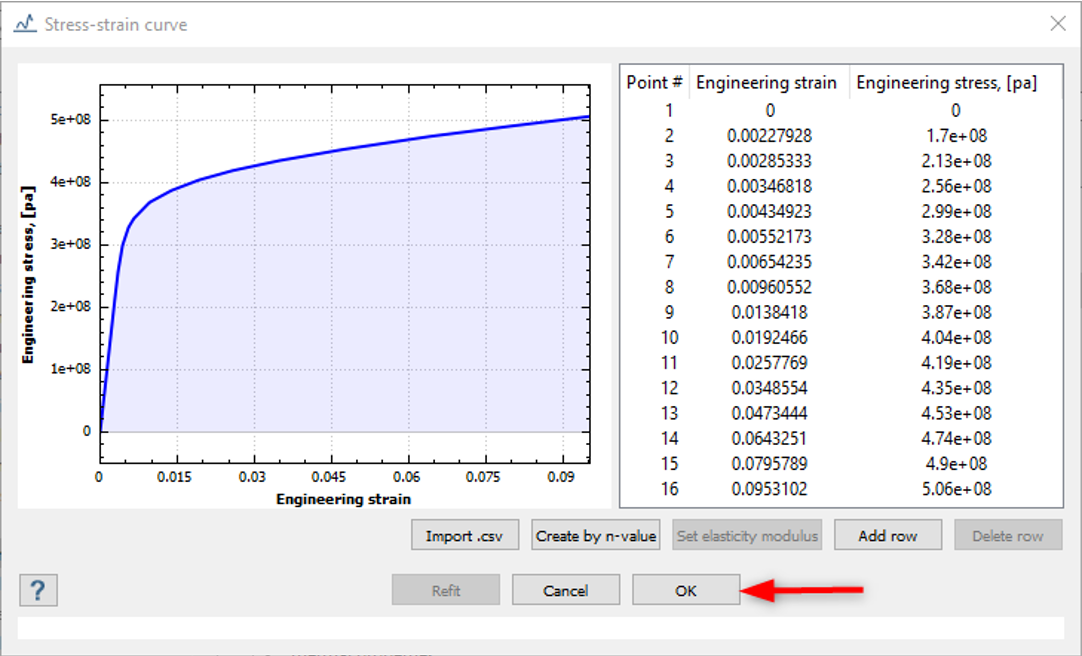Confirm the curve by clicking OK

click(686, 589)
